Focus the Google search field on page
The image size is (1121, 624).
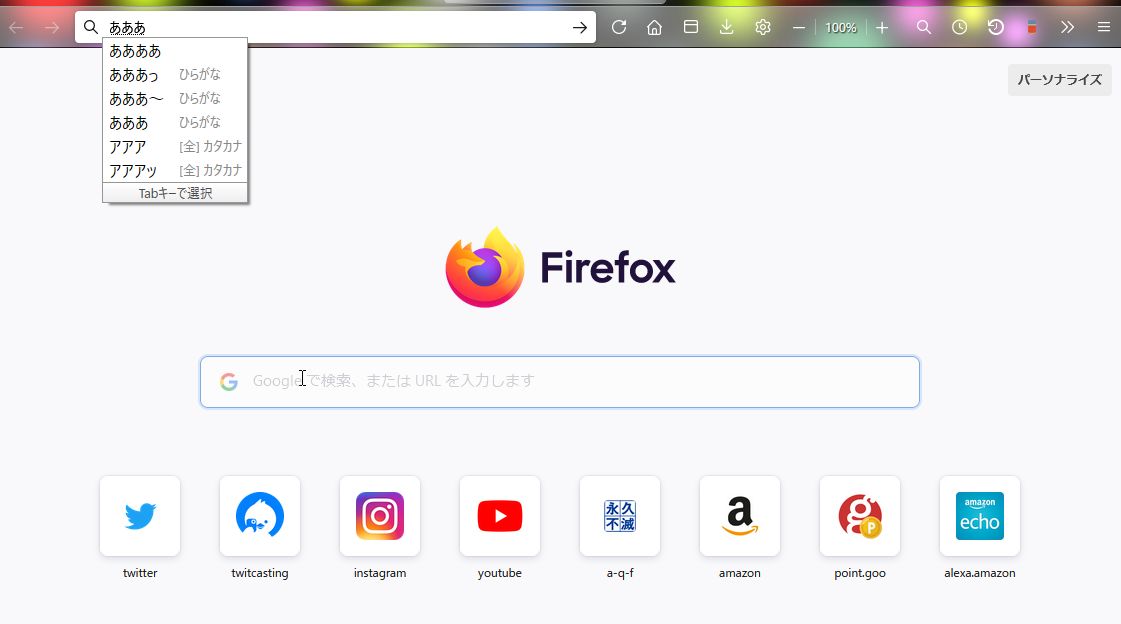coord(560,382)
